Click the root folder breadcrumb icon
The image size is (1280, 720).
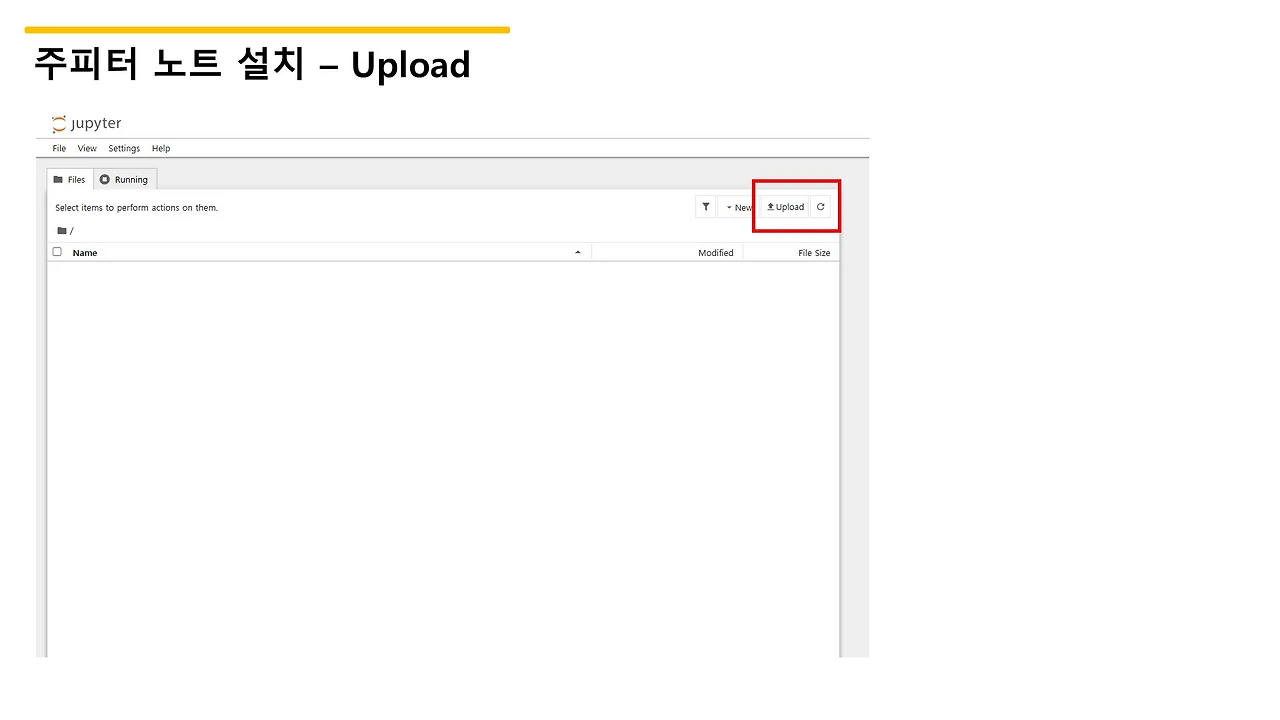click(62, 230)
